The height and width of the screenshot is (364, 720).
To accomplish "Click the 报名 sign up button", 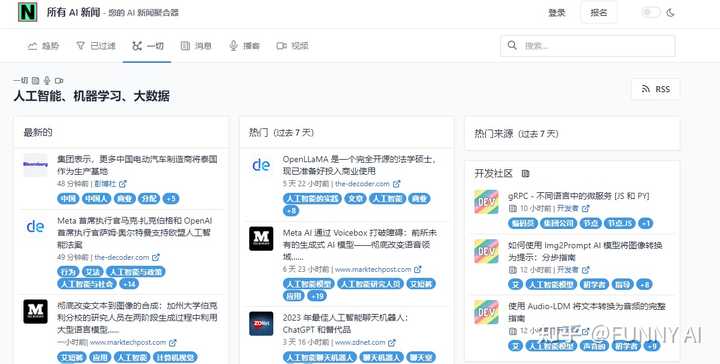I will [x=599, y=13].
